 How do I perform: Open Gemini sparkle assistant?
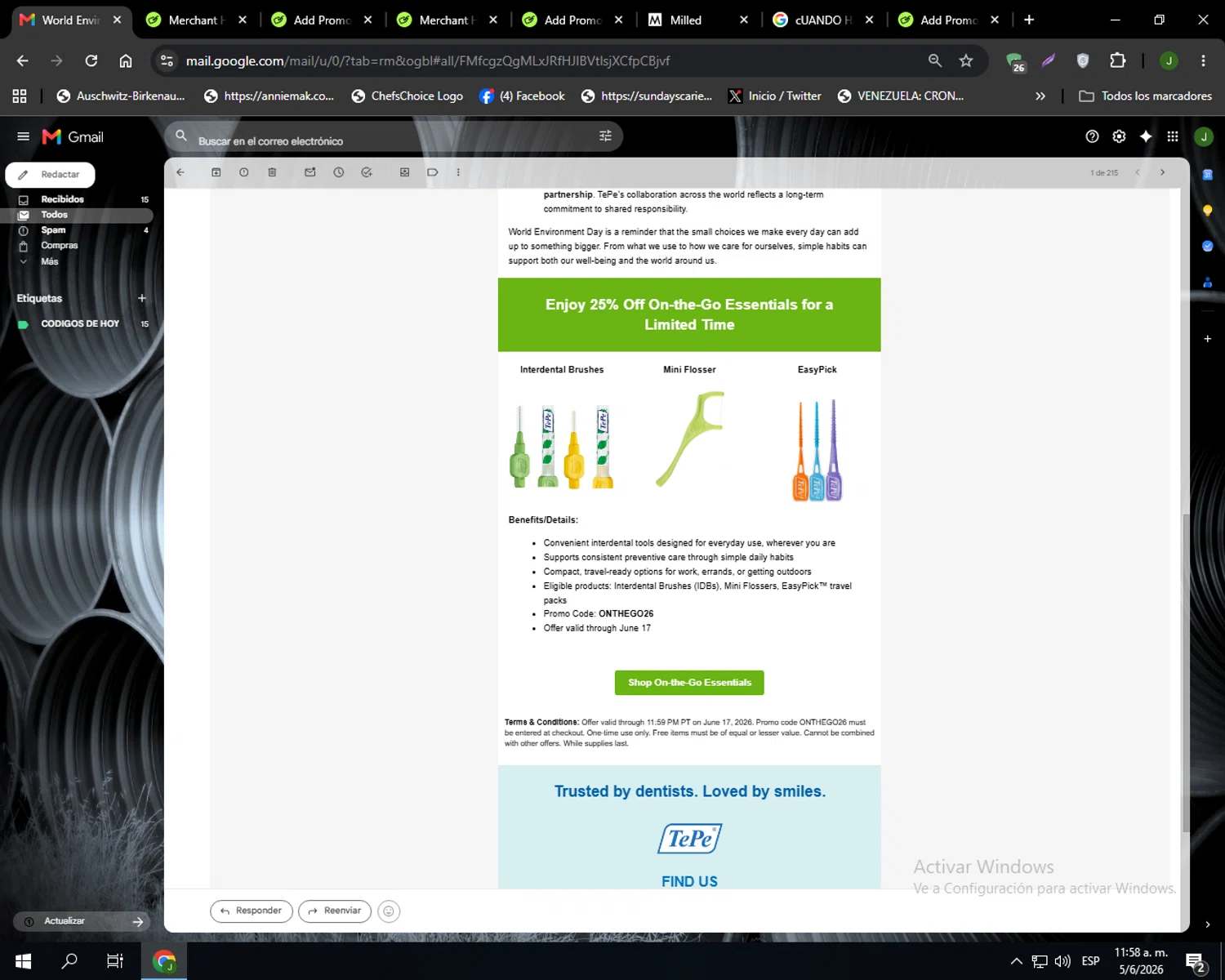click(x=1146, y=136)
